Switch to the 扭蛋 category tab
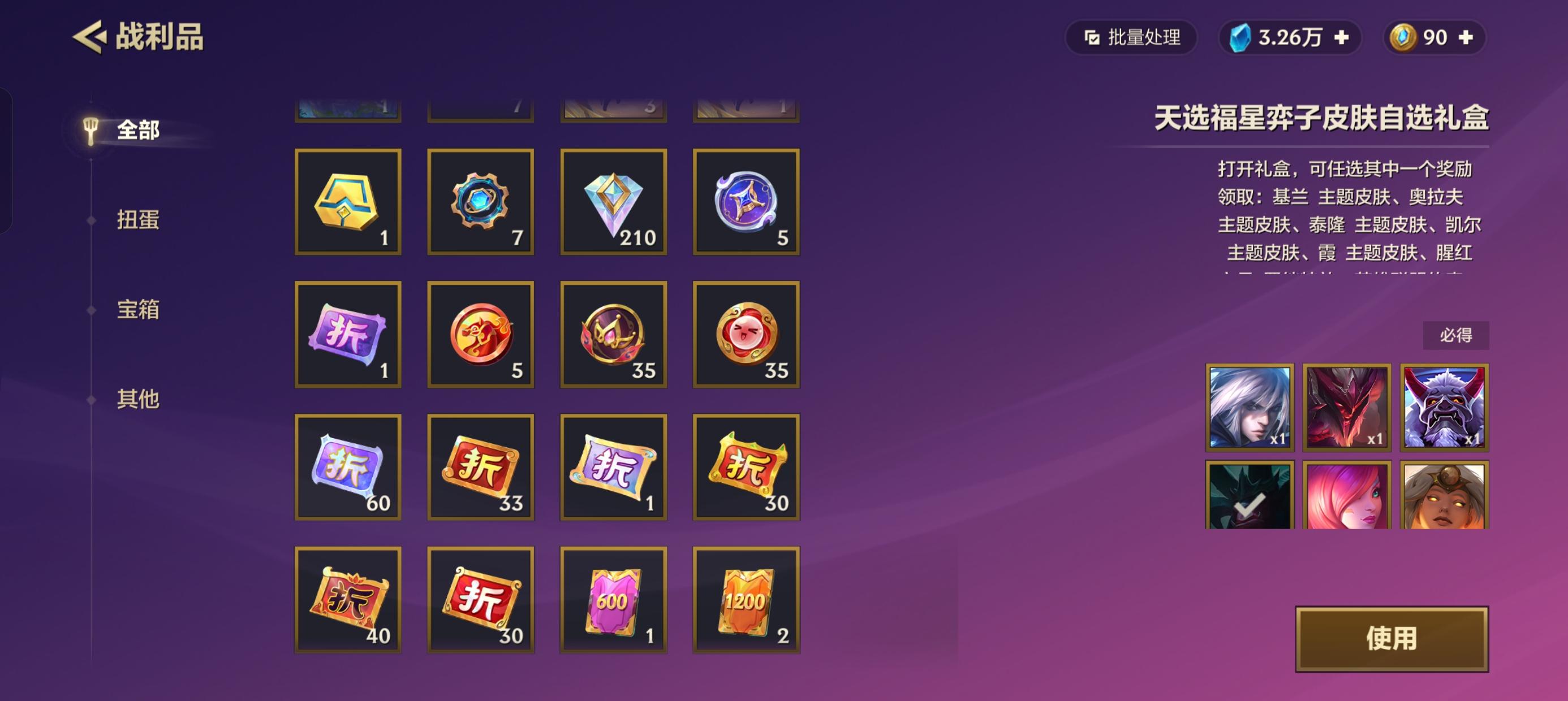Viewport: 1568px width, 701px height. pyautogui.click(x=137, y=220)
